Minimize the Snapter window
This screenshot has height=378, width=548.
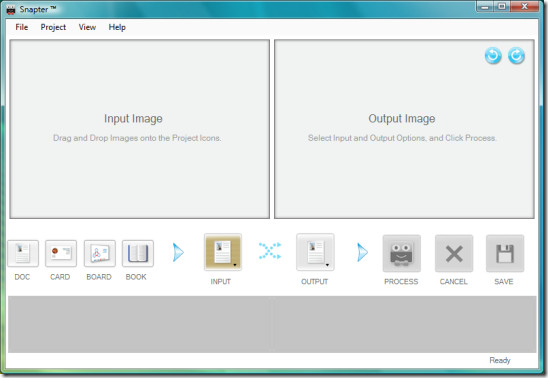pos(485,6)
